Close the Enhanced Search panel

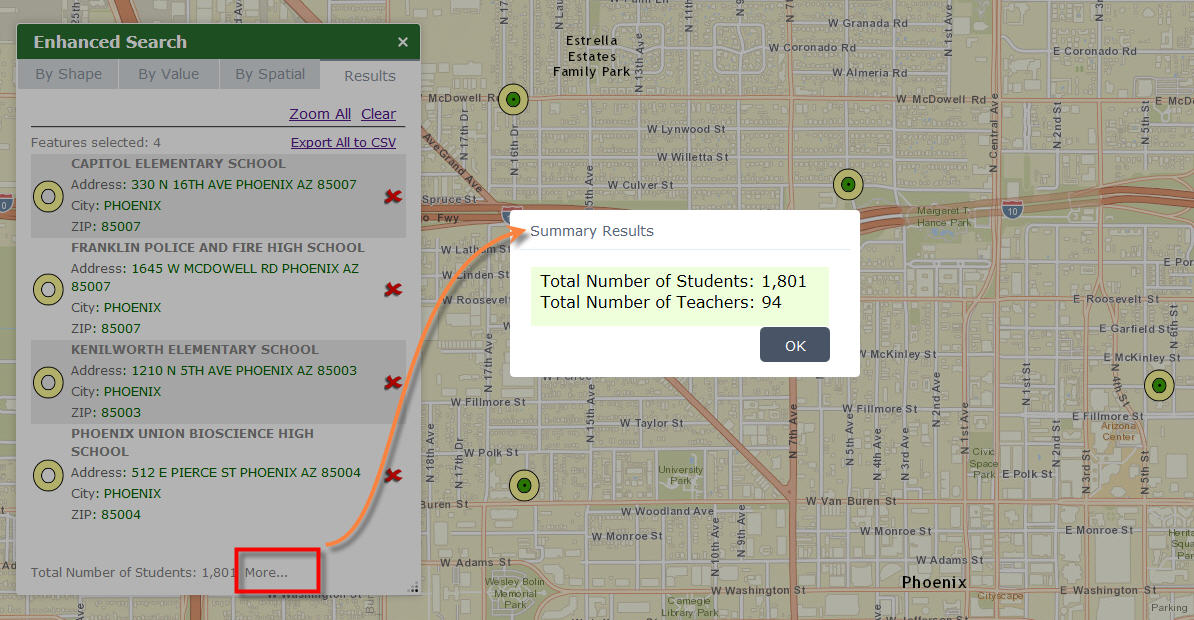tap(403, 43)
